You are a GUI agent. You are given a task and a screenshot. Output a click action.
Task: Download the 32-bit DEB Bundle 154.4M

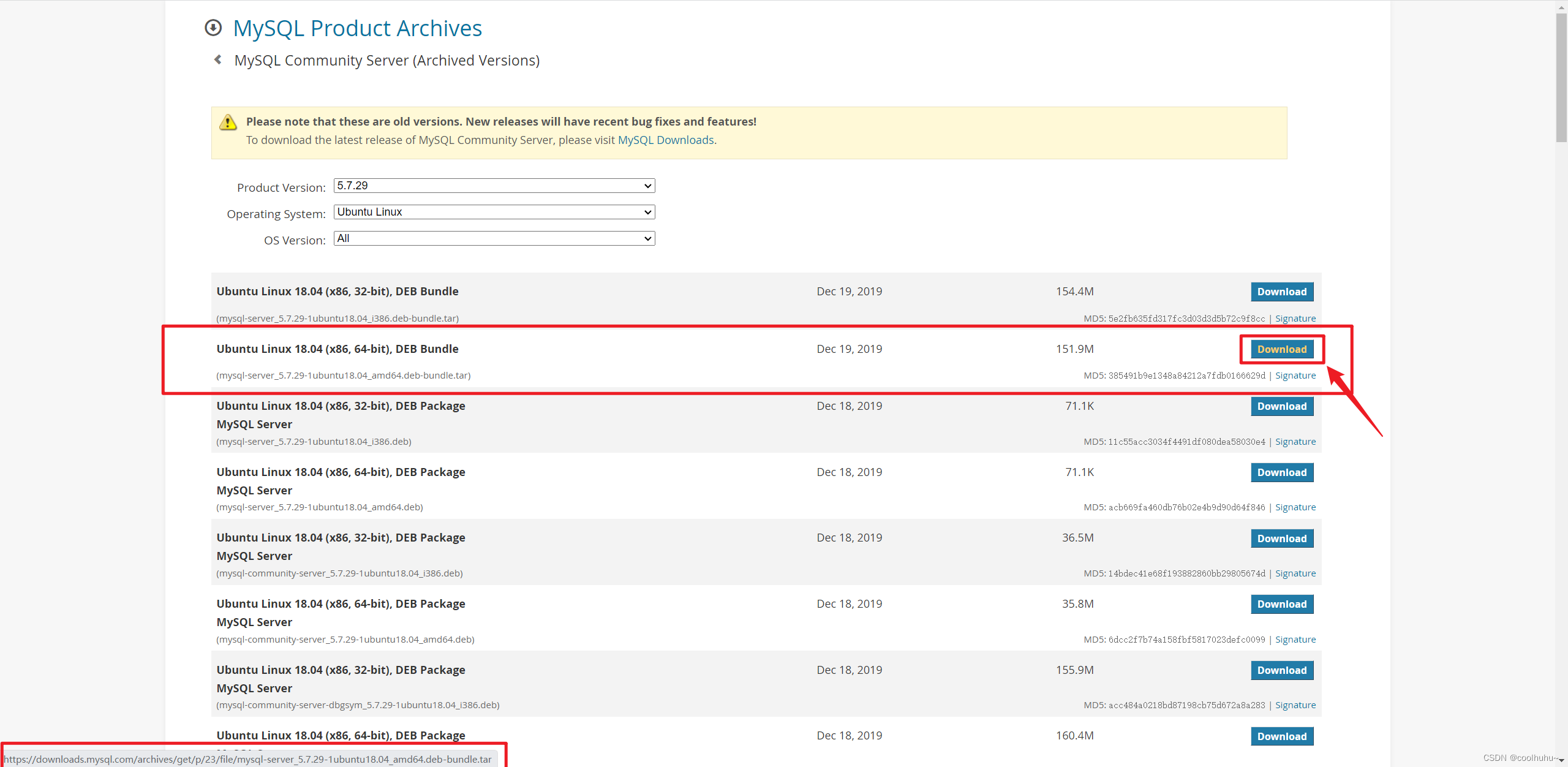coord(1281,292)
